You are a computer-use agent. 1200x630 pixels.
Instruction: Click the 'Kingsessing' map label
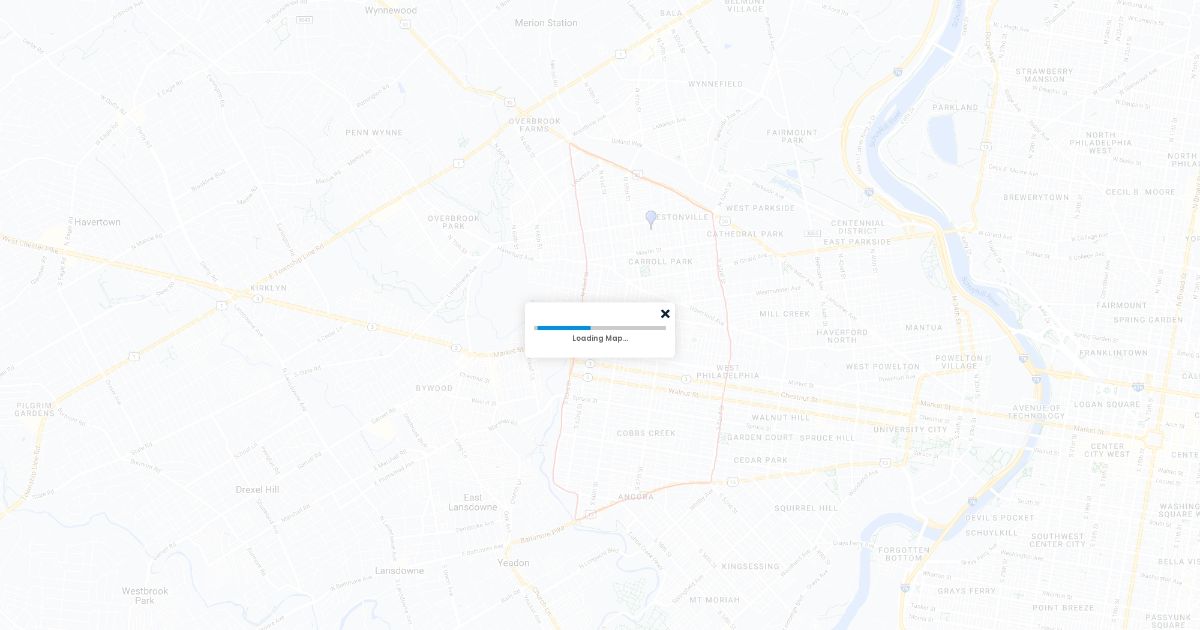click(750, 566)
